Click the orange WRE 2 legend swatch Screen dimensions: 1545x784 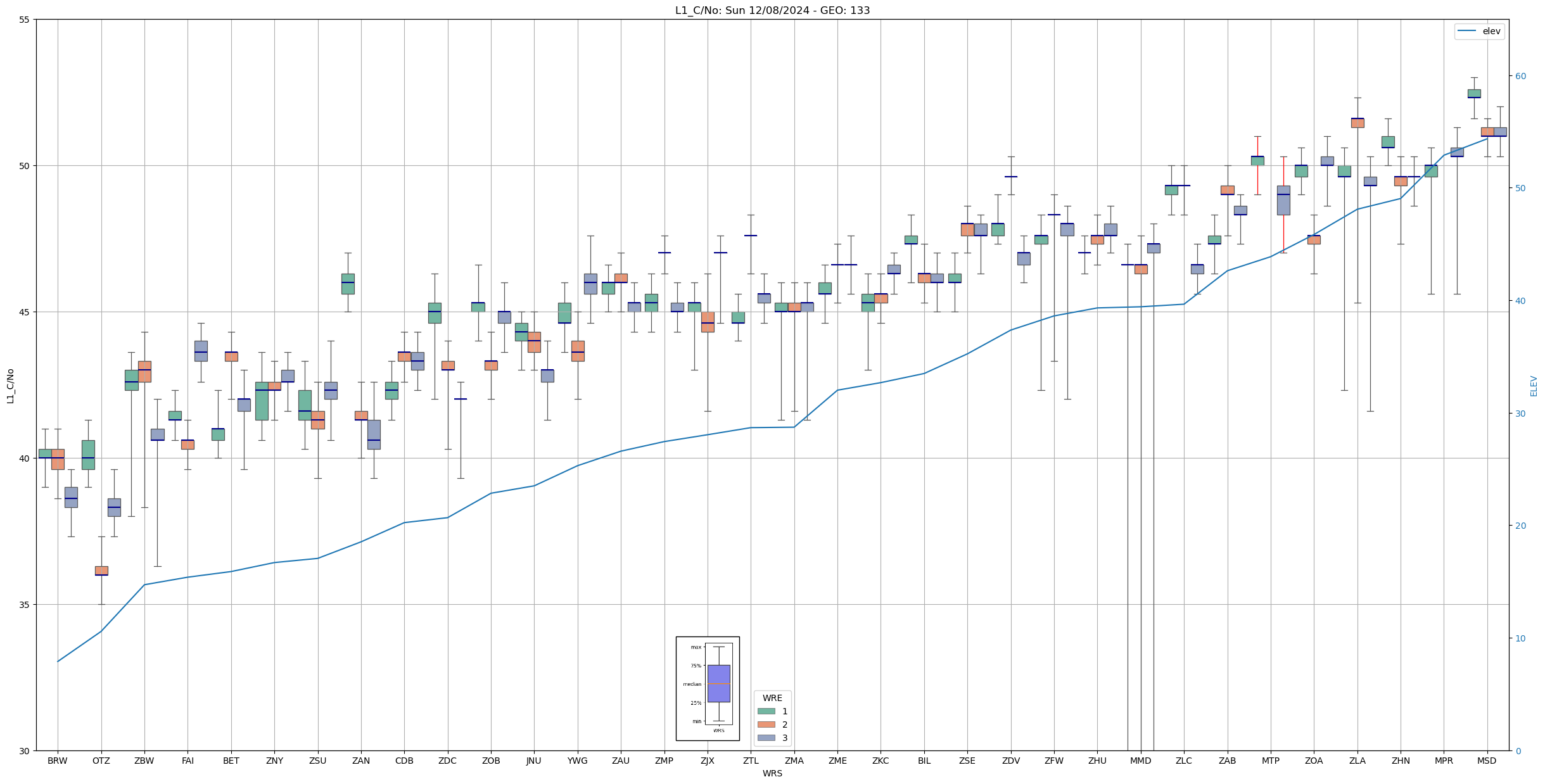766,724
